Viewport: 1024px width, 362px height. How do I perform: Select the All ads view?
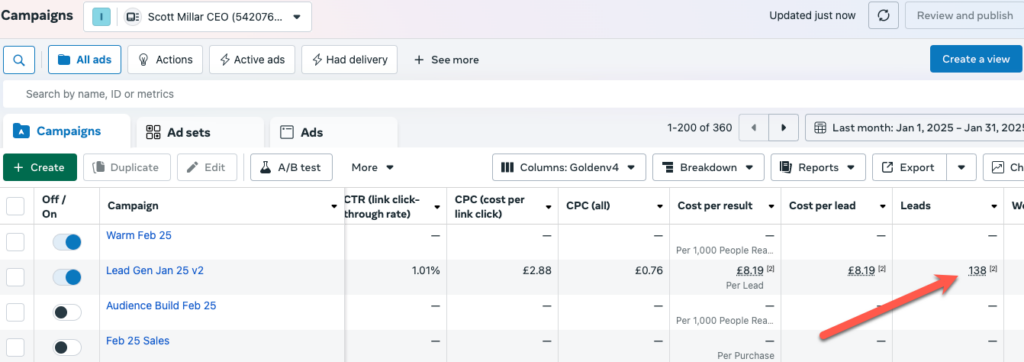point(84,59)
